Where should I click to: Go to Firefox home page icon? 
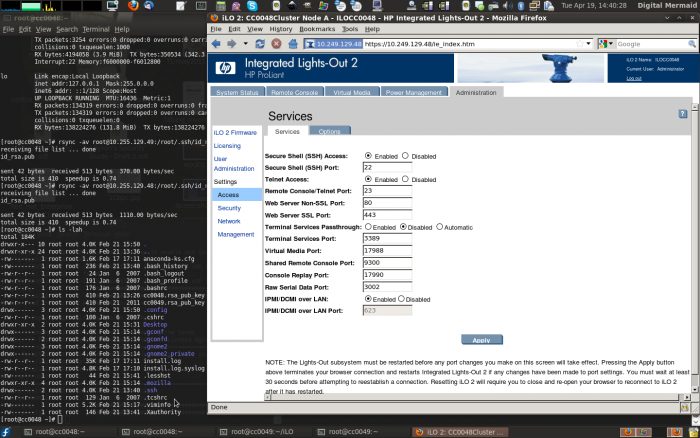point(293,44)
